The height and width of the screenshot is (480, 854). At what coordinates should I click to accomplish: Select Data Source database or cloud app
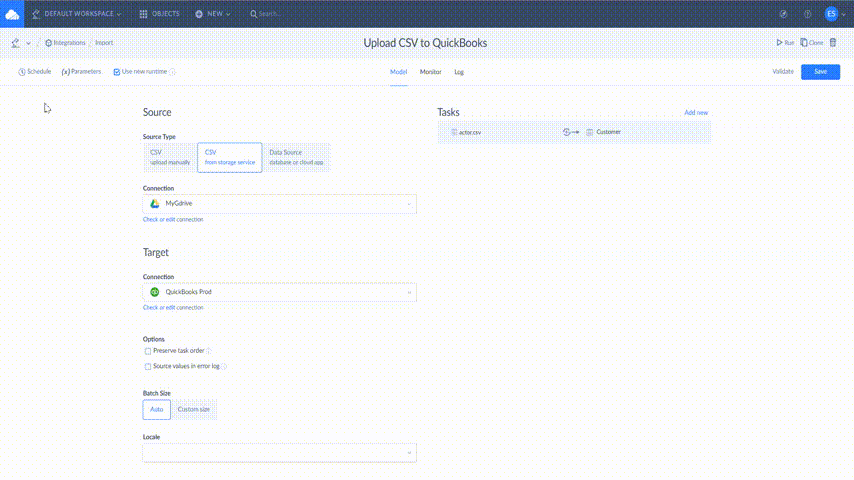click(296, 157)
